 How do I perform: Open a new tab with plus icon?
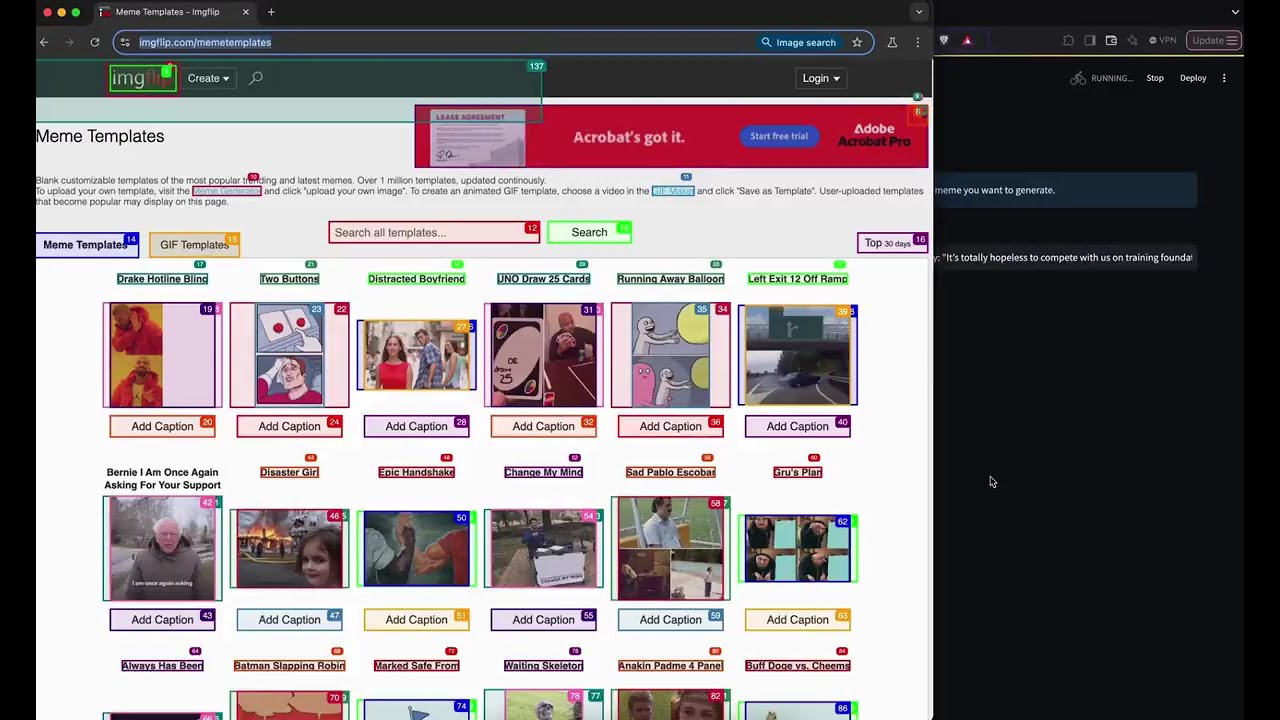pyautogui.click(x=271, y=12)
